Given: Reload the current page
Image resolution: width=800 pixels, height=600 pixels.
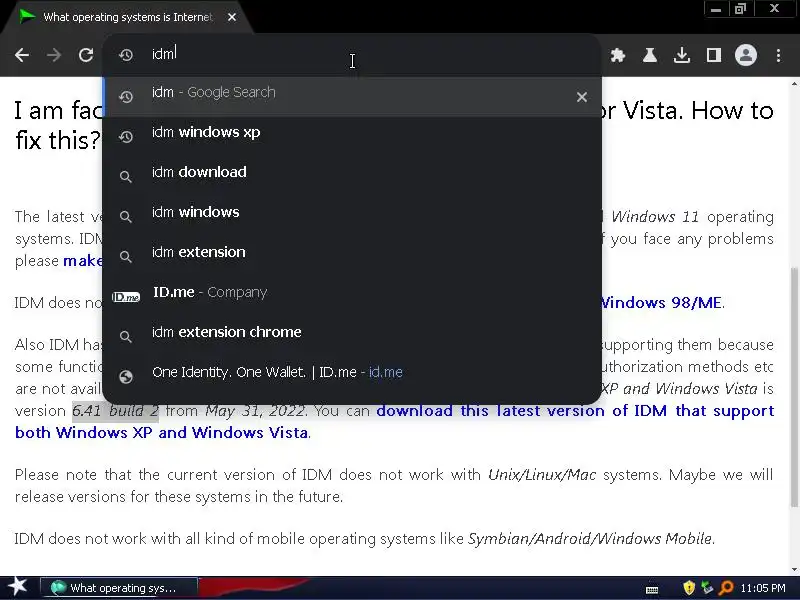Looking at the screenshot, I should (x=86, y=55).
